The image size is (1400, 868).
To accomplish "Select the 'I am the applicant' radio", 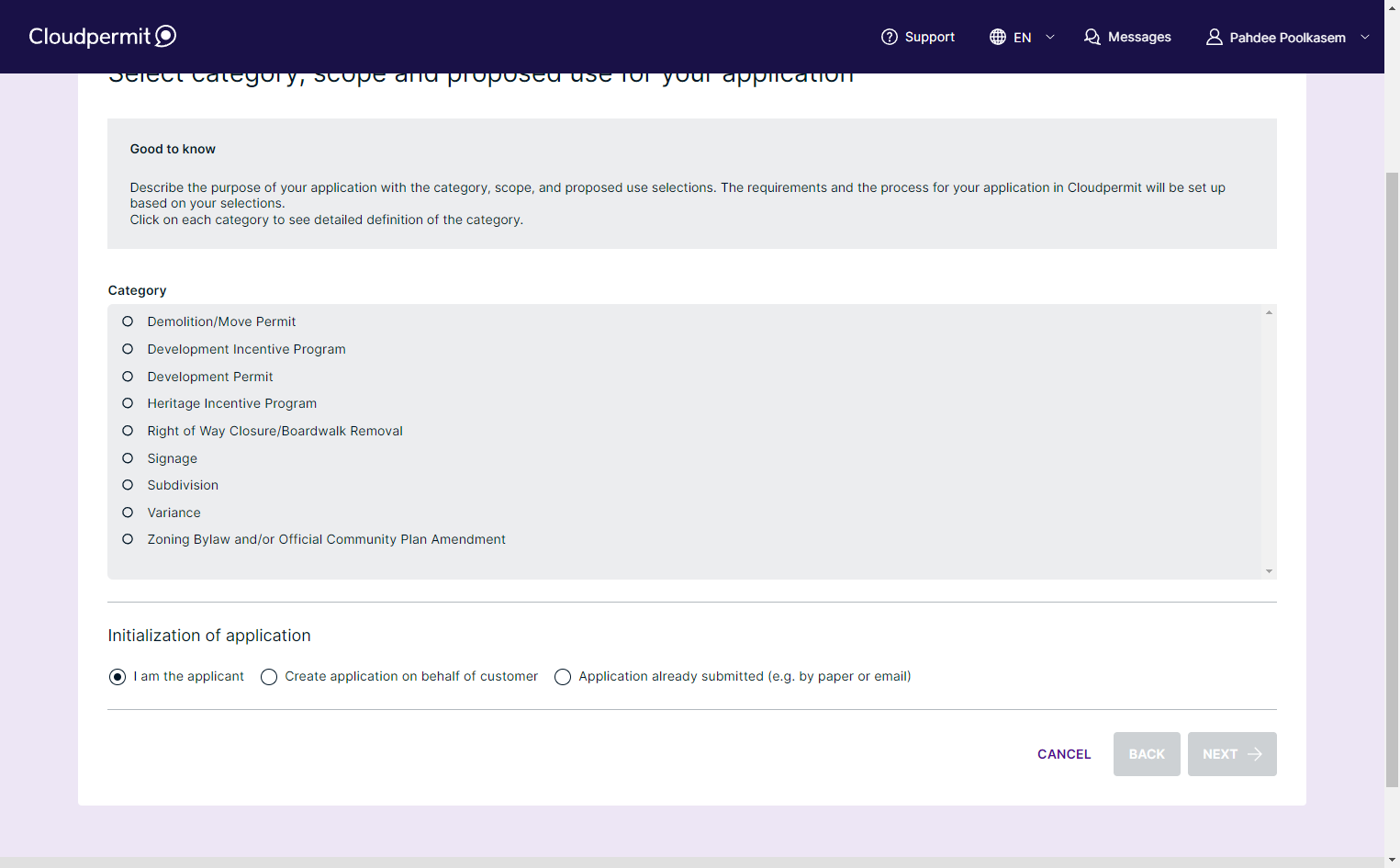I will tap(118, 677).
